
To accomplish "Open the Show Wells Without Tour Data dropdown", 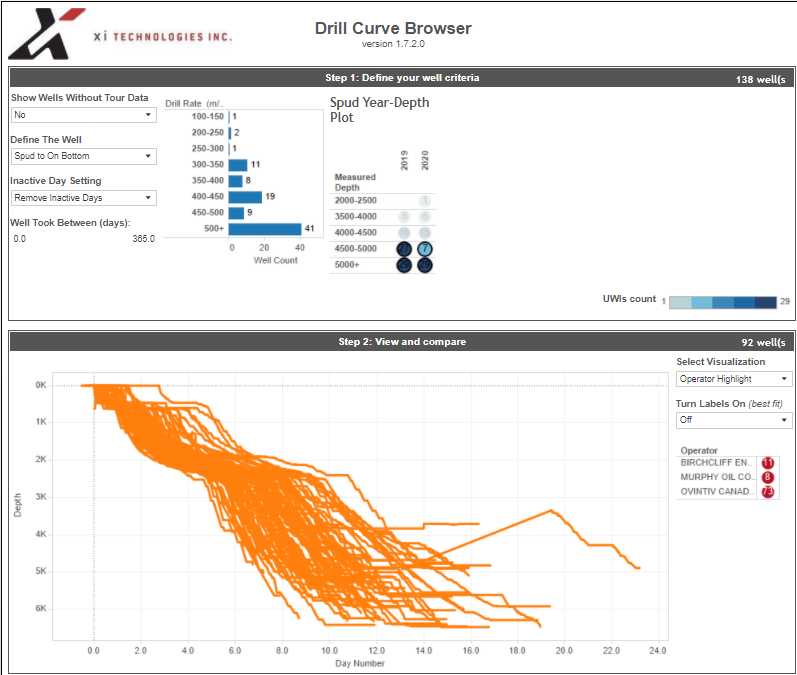I will [84, 115].
